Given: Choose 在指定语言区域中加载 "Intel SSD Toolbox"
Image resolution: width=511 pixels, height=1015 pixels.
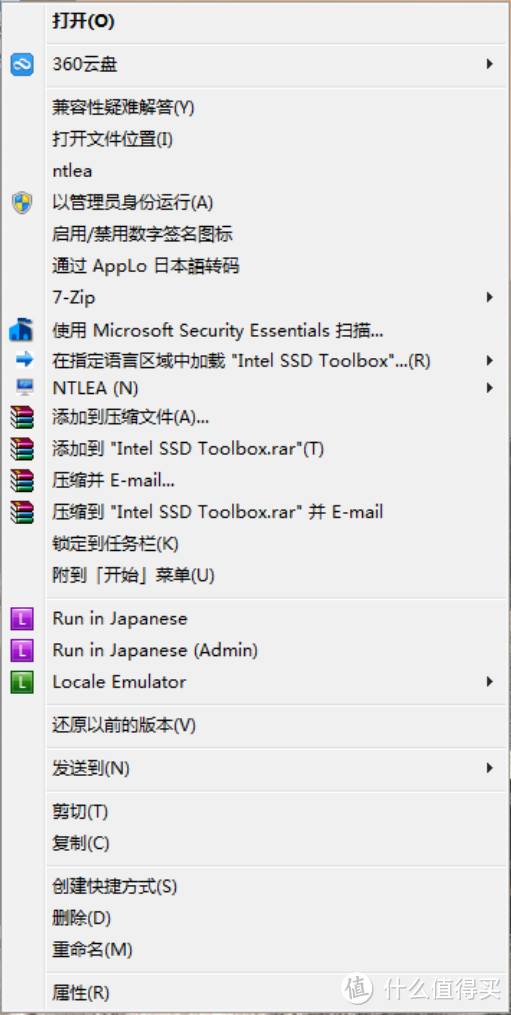Looking at the screenshot, I should pyautogui.click(x=241, y=361).
